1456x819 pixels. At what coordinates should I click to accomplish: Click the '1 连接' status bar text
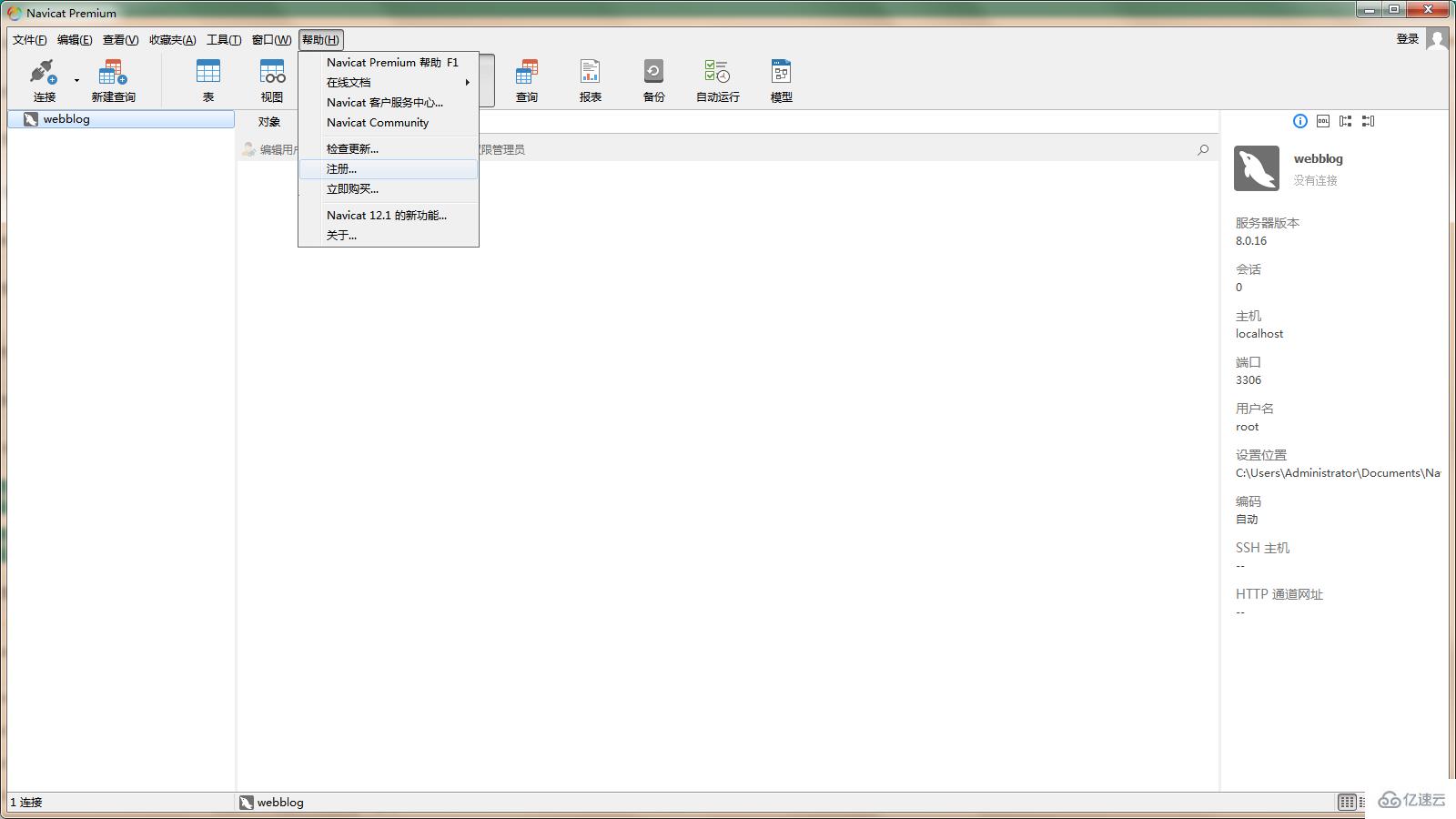coord(26,803)
